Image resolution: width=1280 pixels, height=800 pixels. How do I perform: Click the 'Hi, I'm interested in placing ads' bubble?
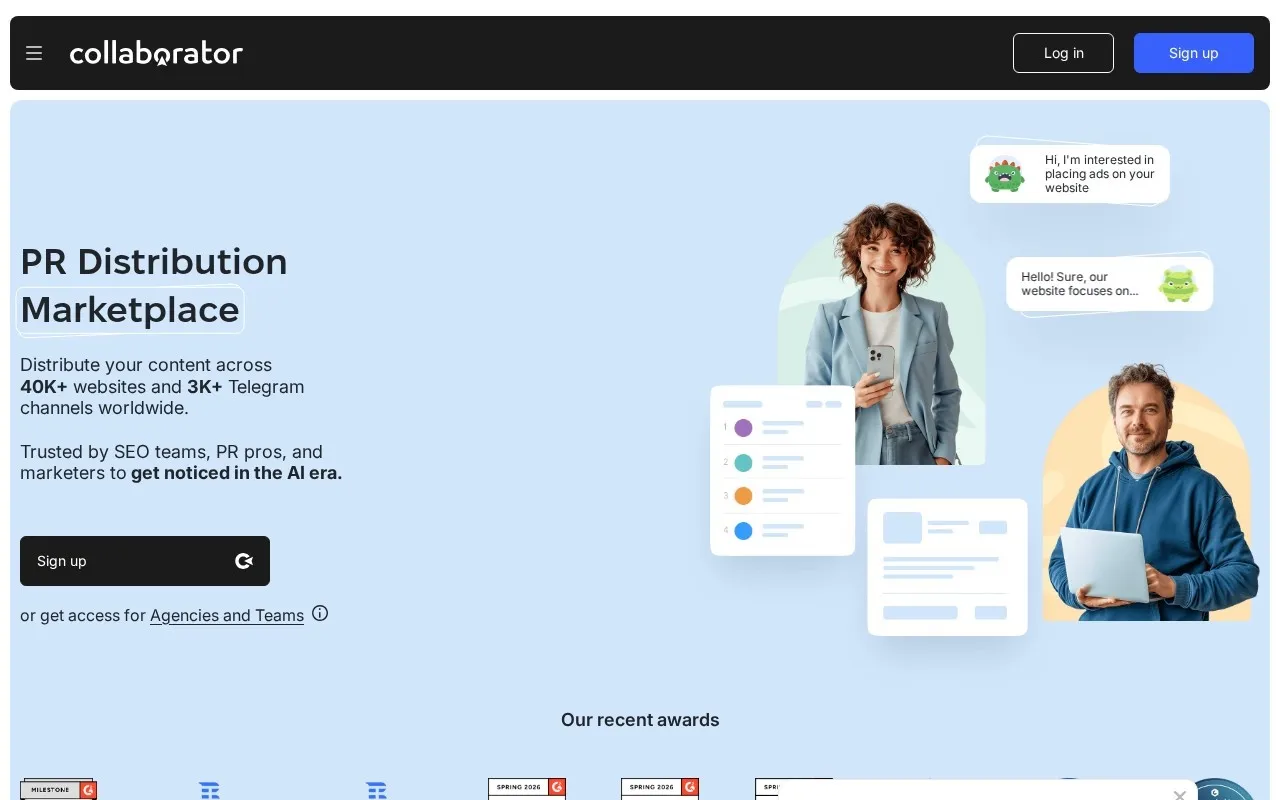point(1070,174)
